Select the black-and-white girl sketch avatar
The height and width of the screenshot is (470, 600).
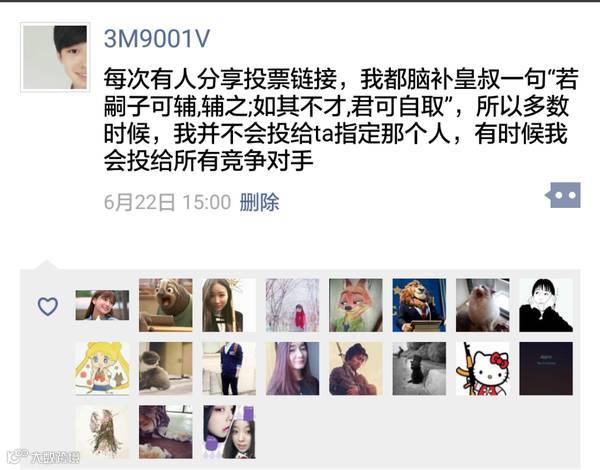pyautogui.click(x=546, y=305)
